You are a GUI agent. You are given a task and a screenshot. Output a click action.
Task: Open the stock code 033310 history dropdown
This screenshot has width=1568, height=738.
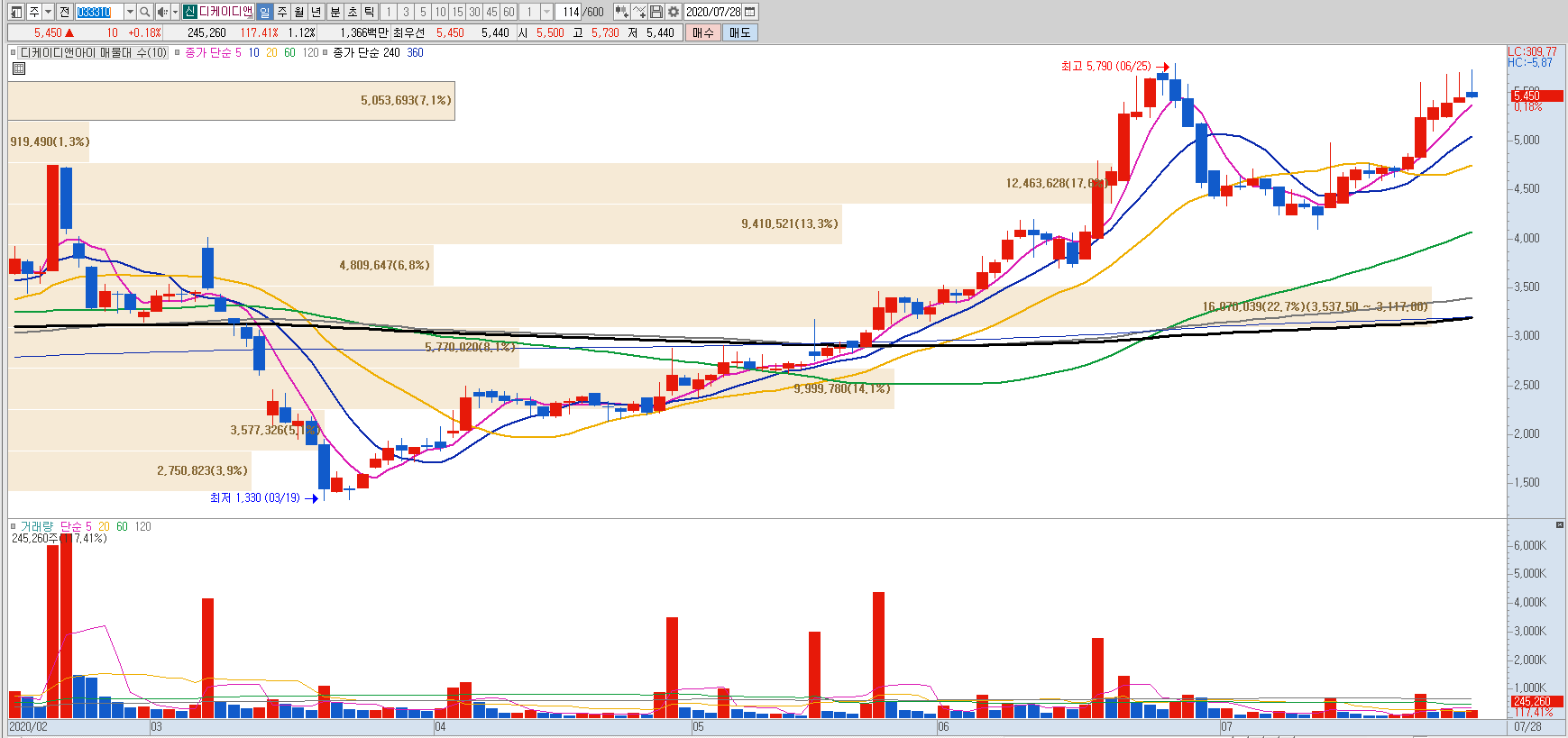[130, 12]
